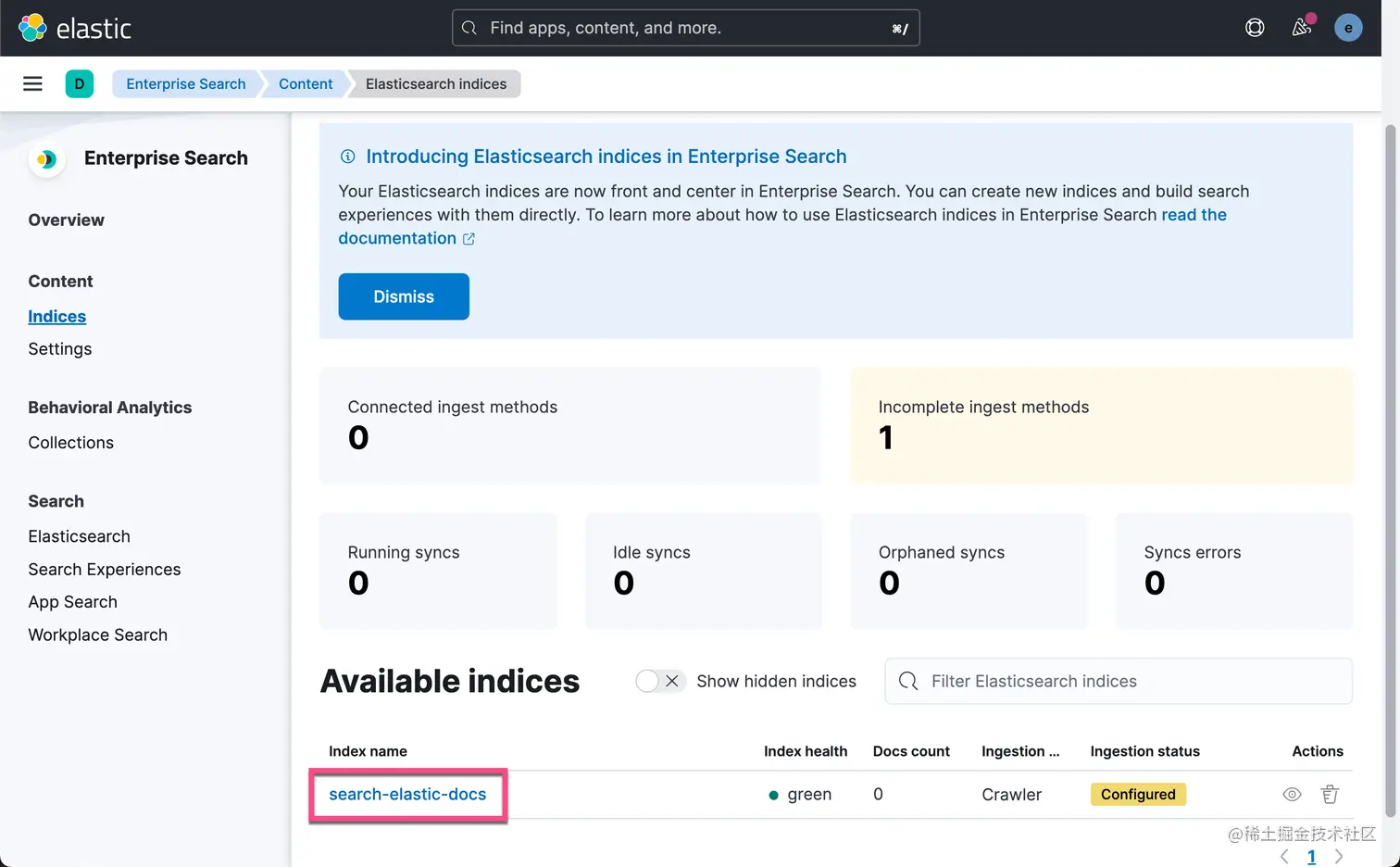The height and width of the screenshot is (867, 1400).
Task: Select page 1 in pagination
Action: coord(1311,857)
